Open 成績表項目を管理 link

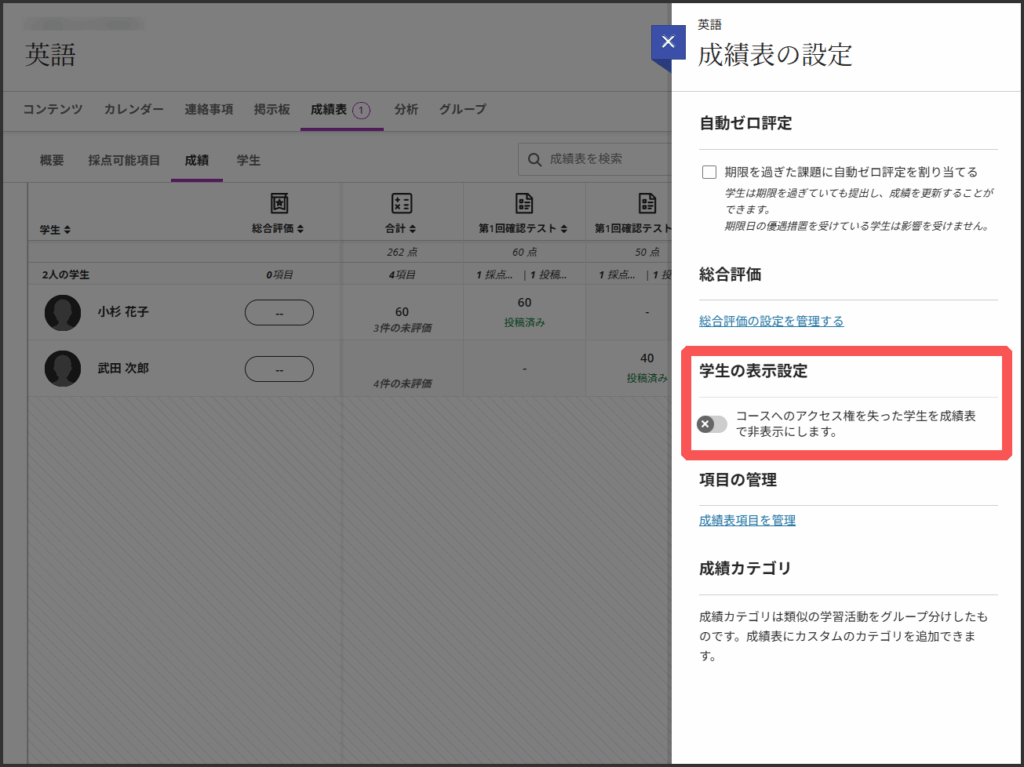coord(747,520)
